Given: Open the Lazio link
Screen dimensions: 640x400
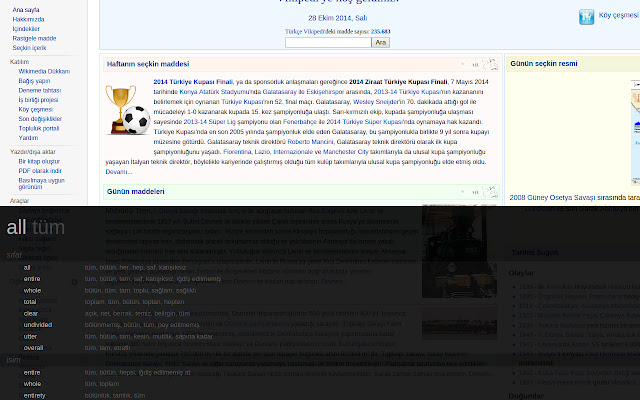Looking at the screenshot, I should (262, 152).
